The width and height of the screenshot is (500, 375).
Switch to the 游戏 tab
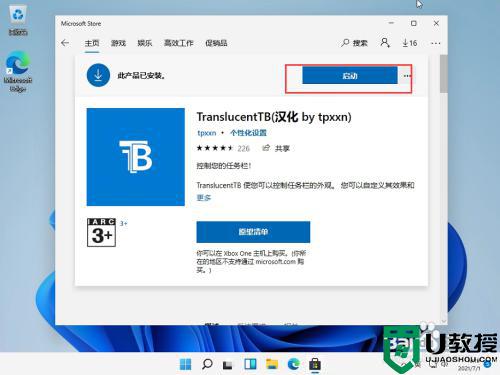click(118, 43)
